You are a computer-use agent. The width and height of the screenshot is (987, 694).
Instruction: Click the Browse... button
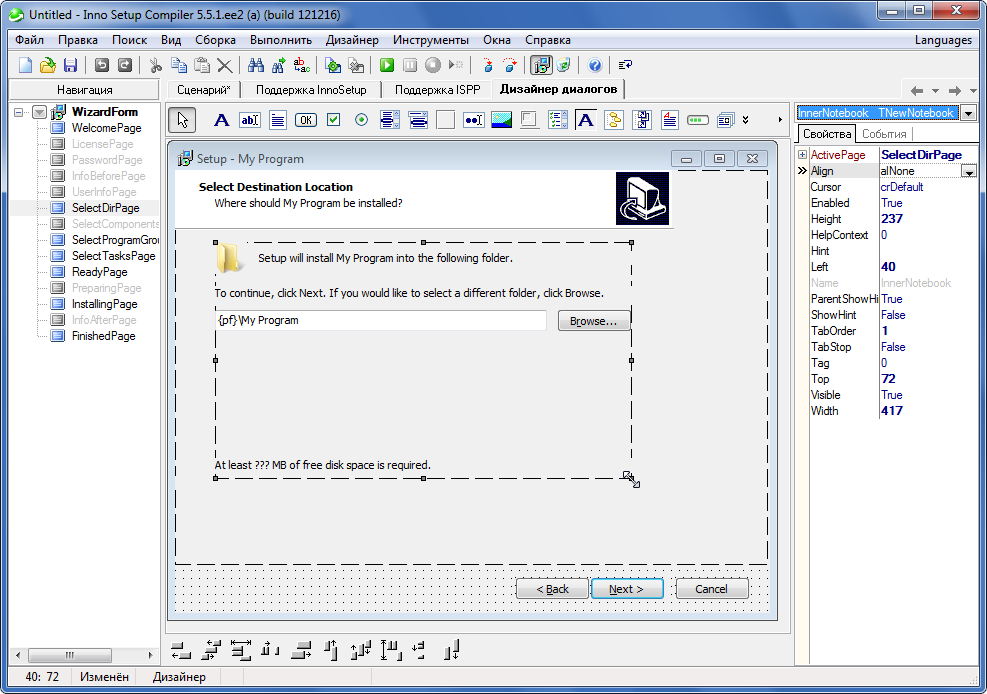(x=594, y=321)
